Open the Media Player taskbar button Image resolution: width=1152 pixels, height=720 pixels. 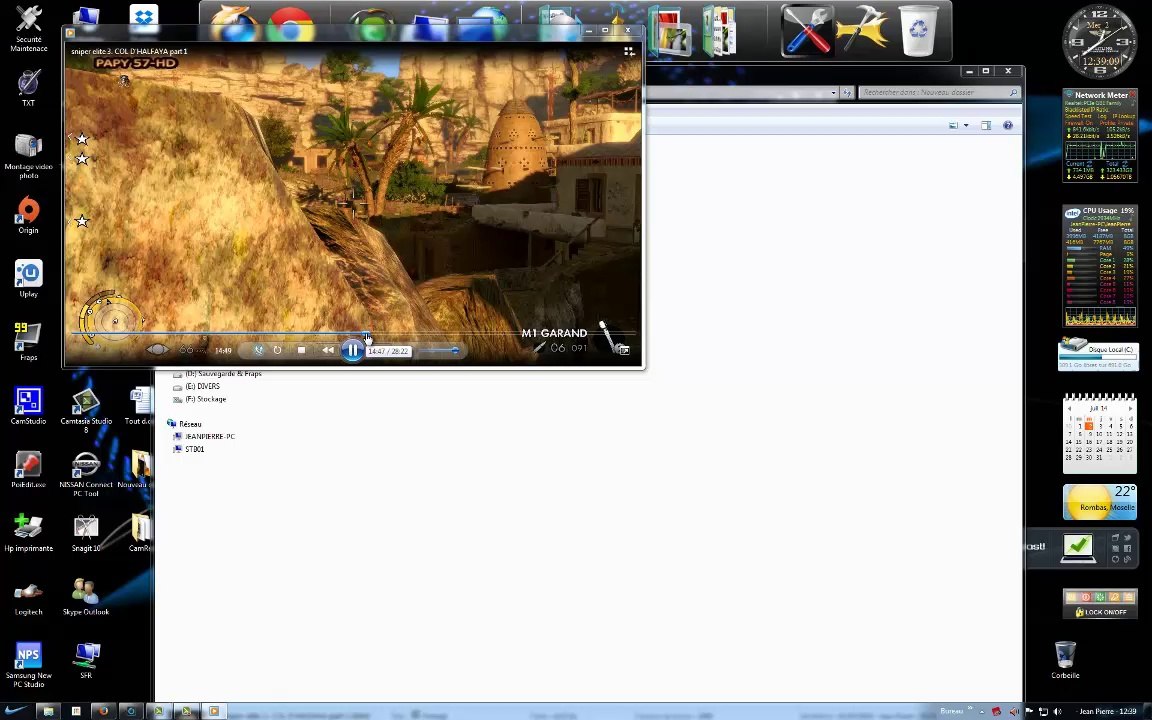click(x=215, y=711)
